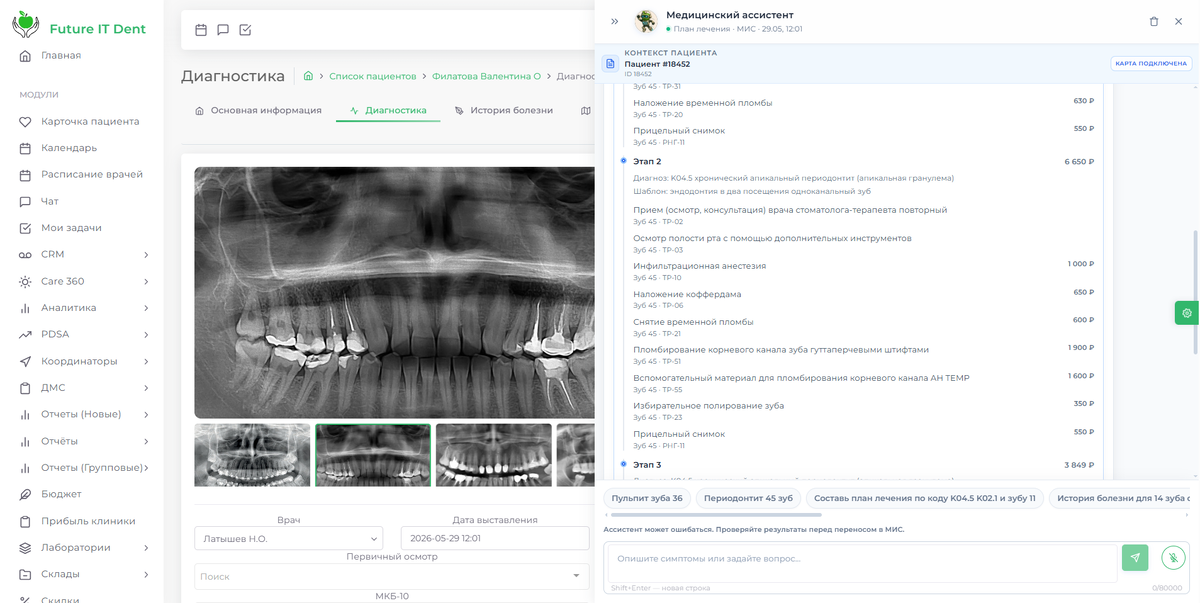Click the Этап 2 stage heading
This screenshot has width=1200, height=603.
tap(647, 161)
